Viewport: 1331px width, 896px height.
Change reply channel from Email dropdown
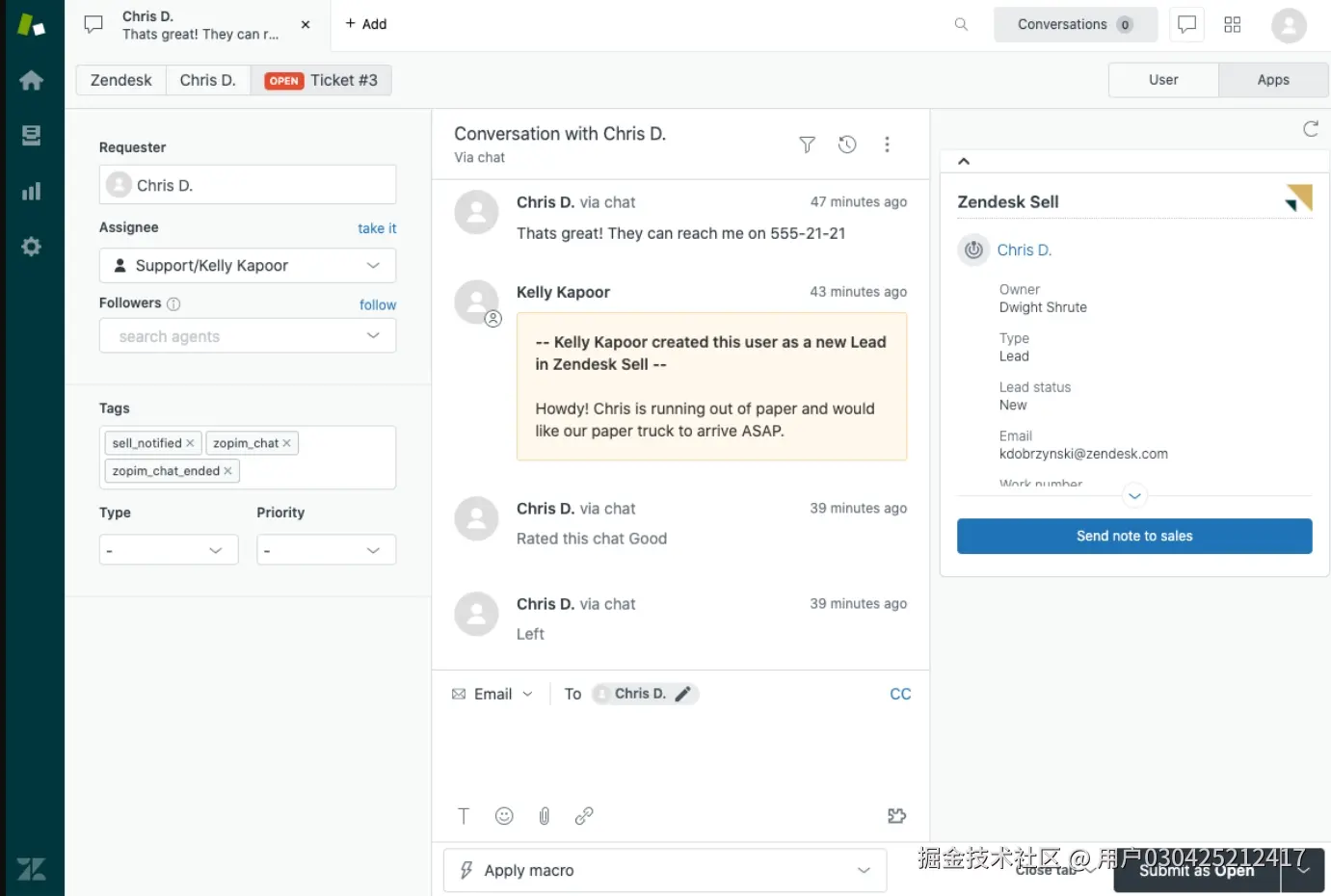[x=492, y=694]
